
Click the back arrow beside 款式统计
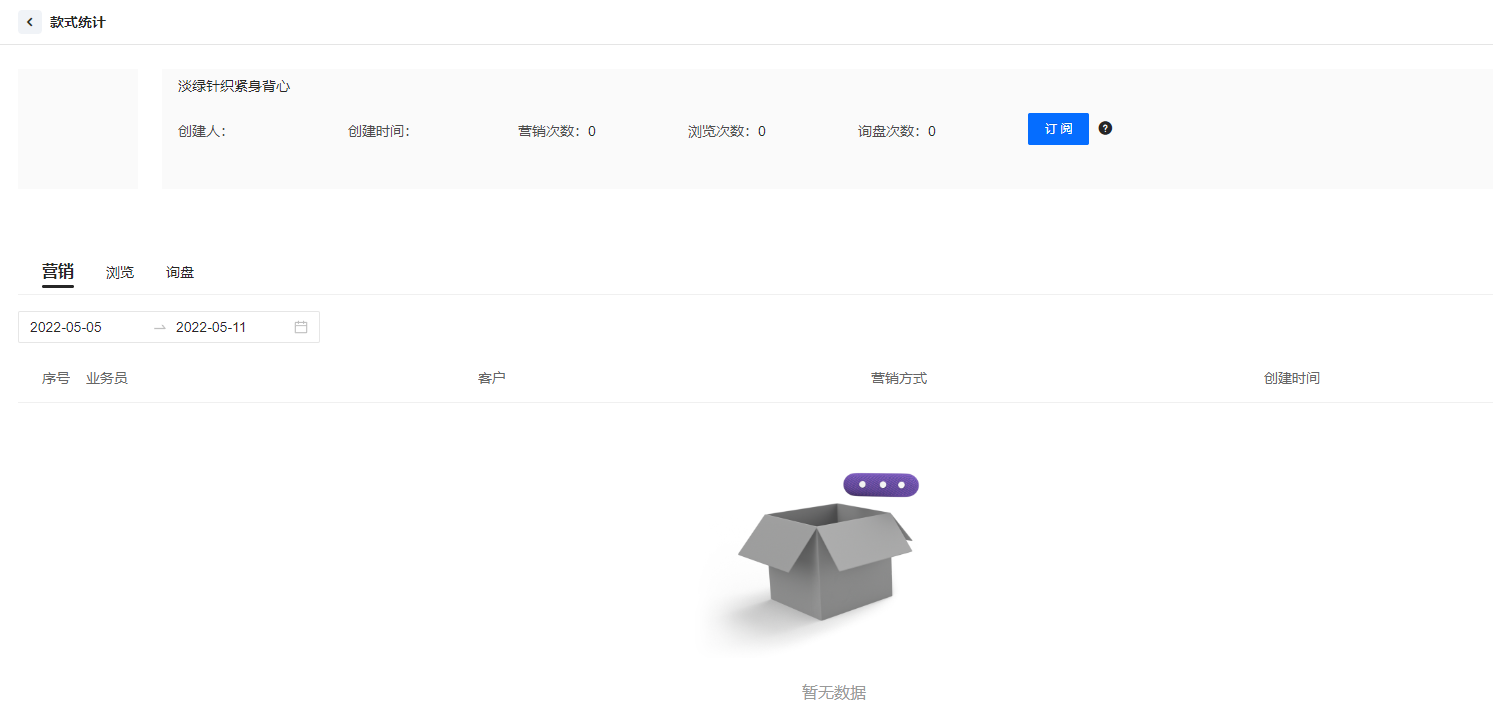coord(30,22)
